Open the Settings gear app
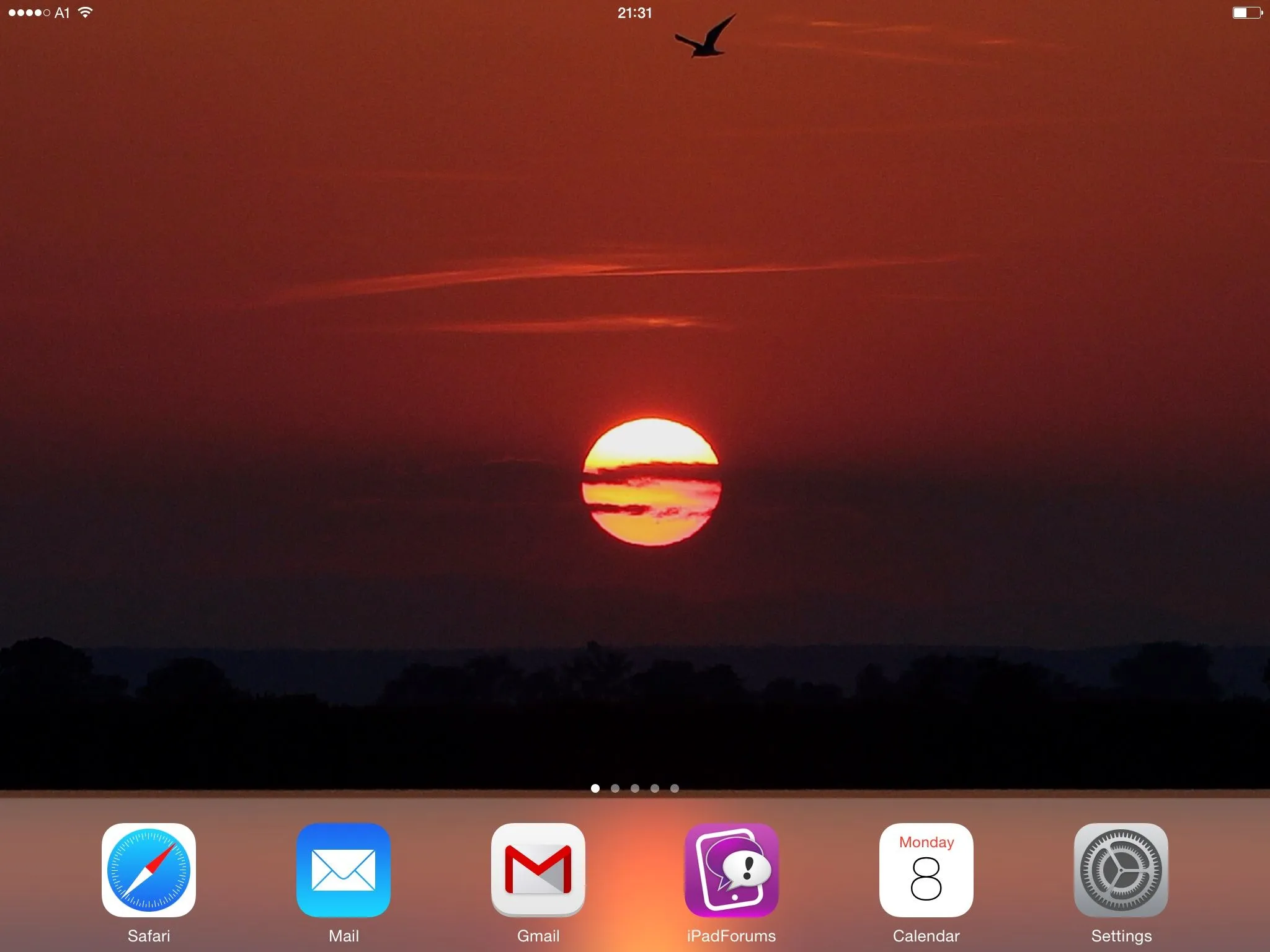Viewport: 1270px width, 952px height. [x=1121, y=870]
